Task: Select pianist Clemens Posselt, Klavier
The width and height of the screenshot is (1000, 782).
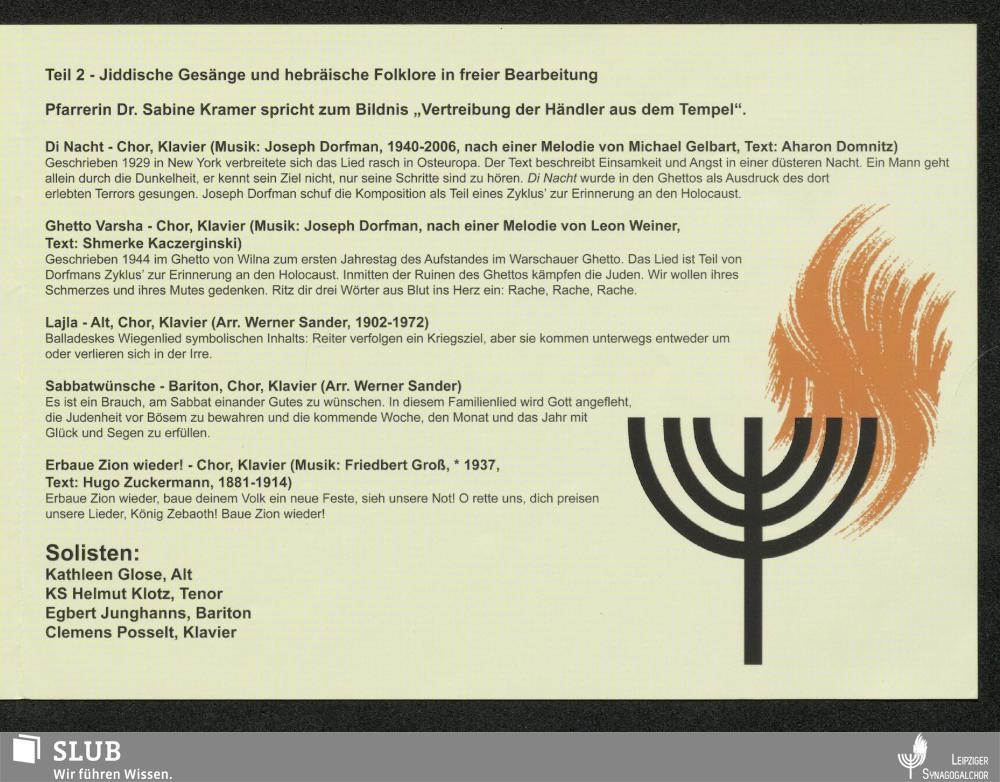Action: (x=141, y=632)
